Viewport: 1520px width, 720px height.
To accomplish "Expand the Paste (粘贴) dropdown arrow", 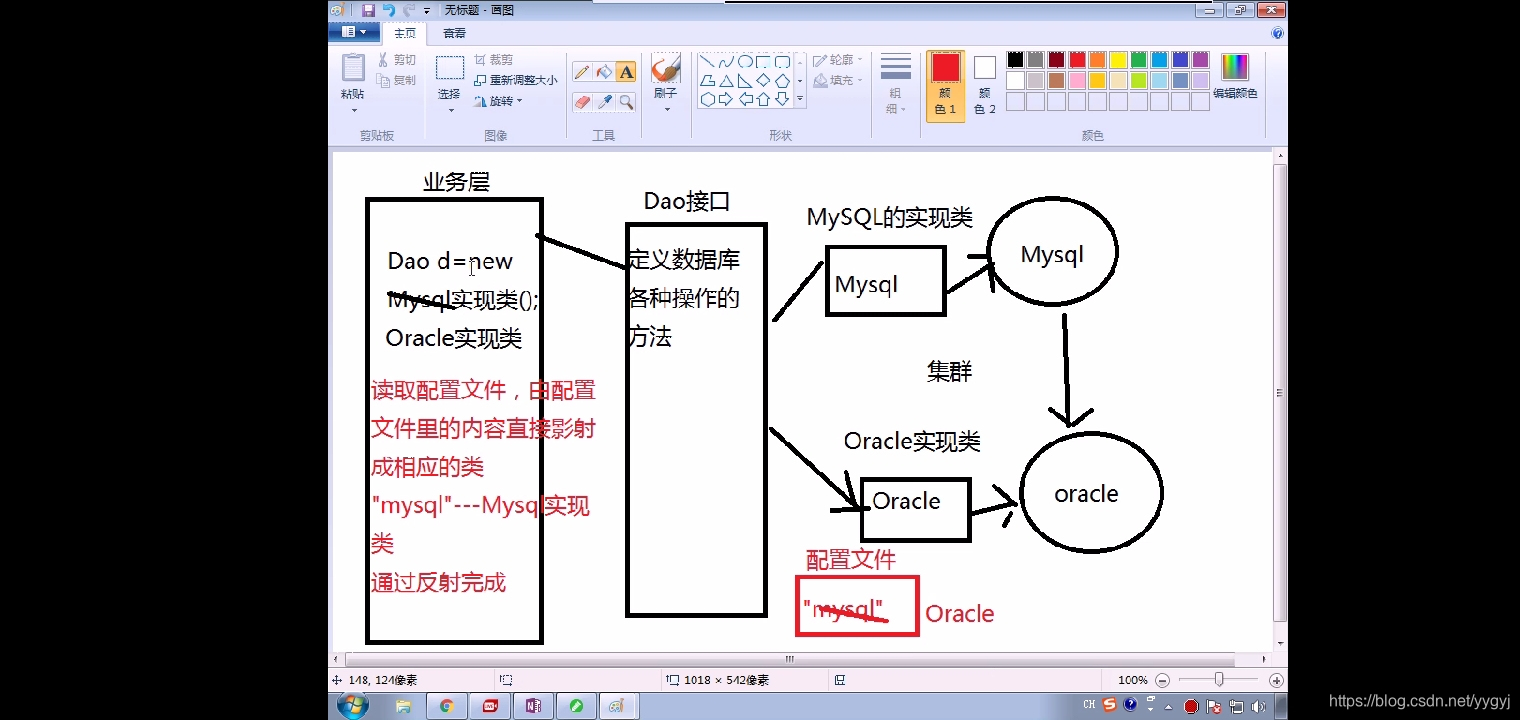I will tap(353, 108).
